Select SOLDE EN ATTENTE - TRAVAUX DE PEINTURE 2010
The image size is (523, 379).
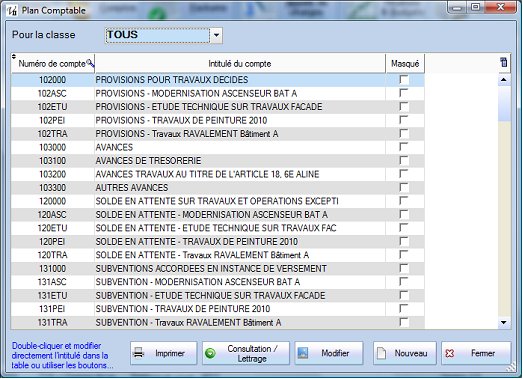[197, 242]
